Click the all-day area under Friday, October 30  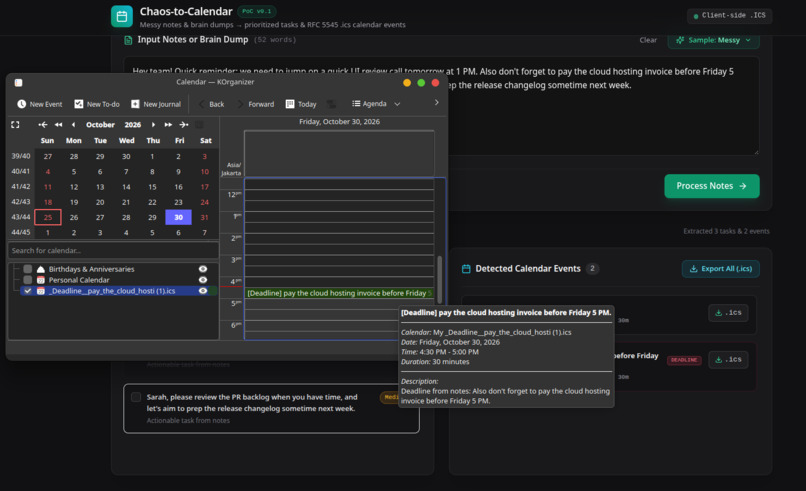point(339,153)
